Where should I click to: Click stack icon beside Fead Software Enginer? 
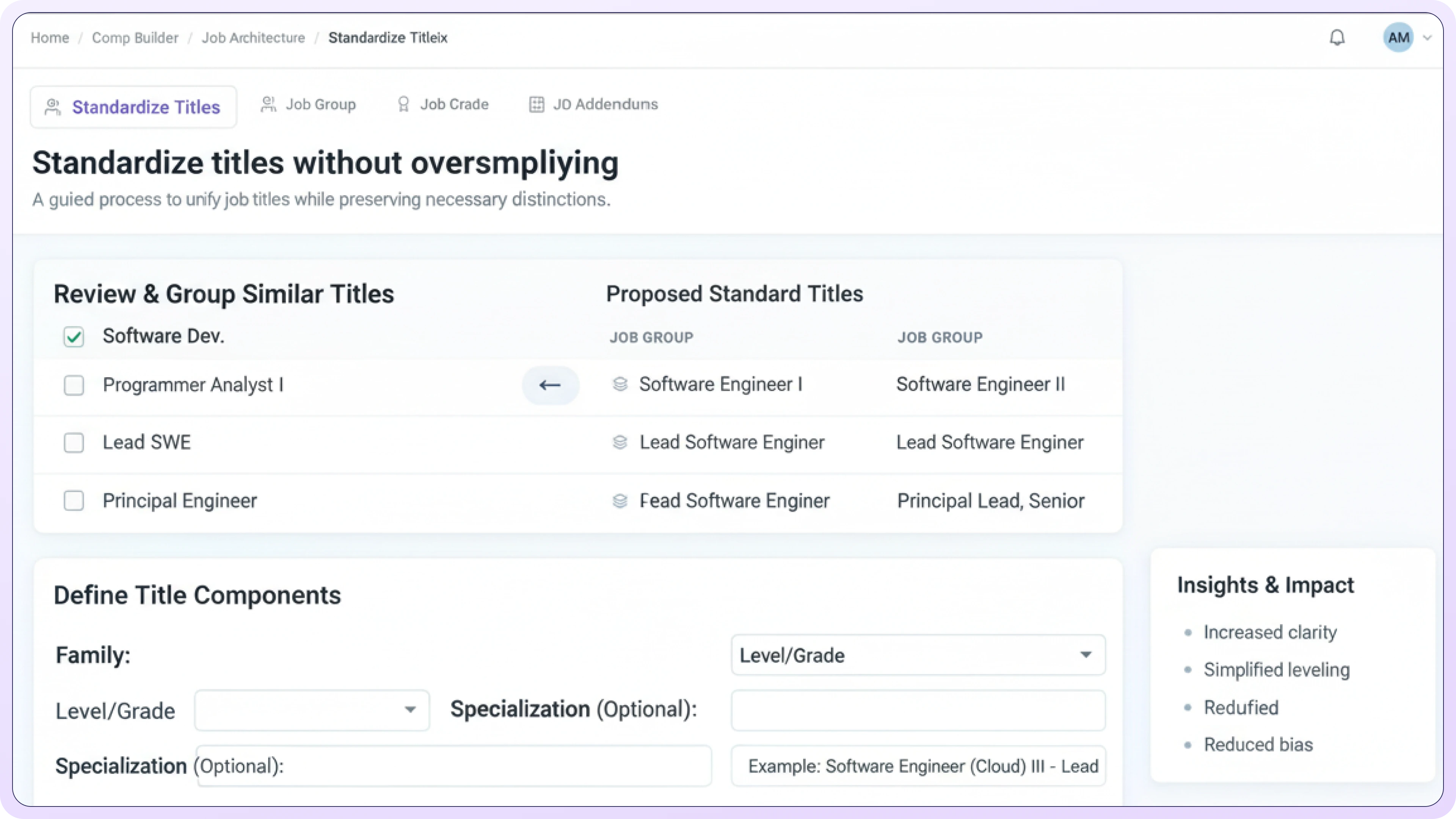coord(620,501)
